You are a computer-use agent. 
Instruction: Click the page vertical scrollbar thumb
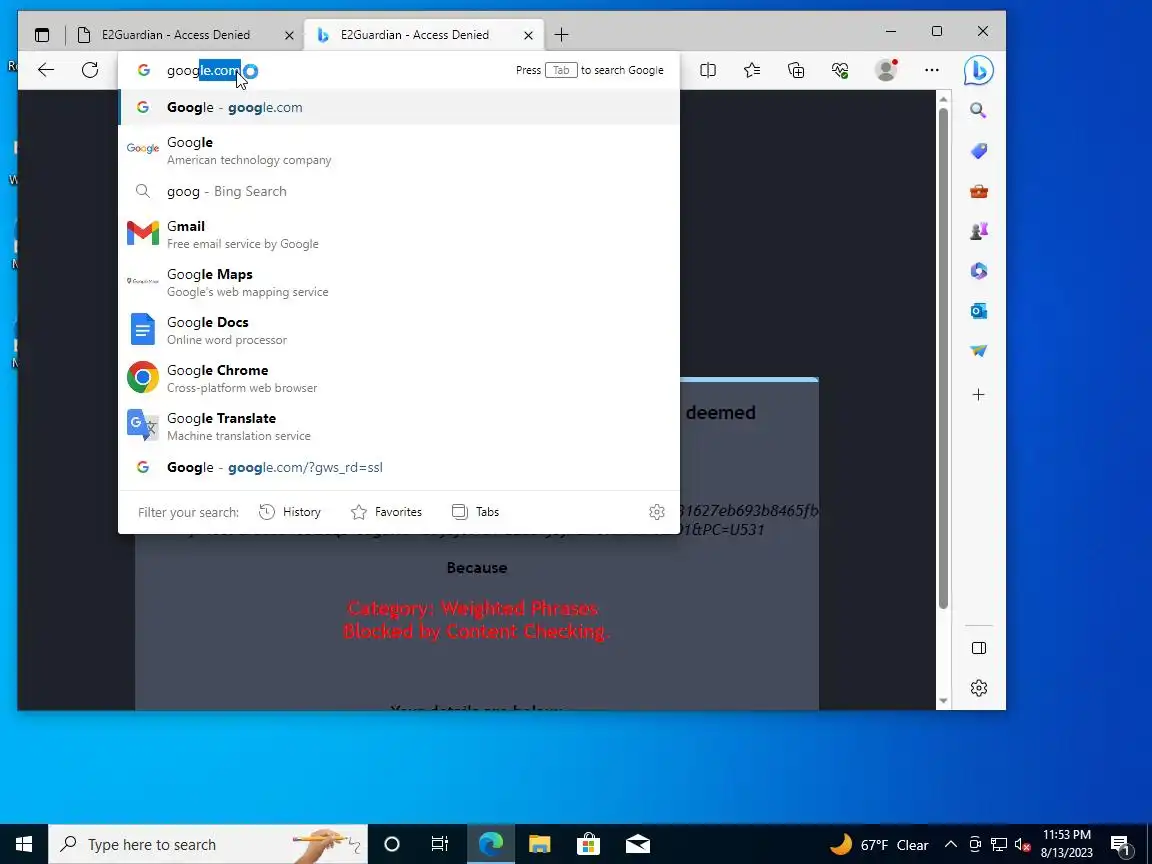[943, 358]
